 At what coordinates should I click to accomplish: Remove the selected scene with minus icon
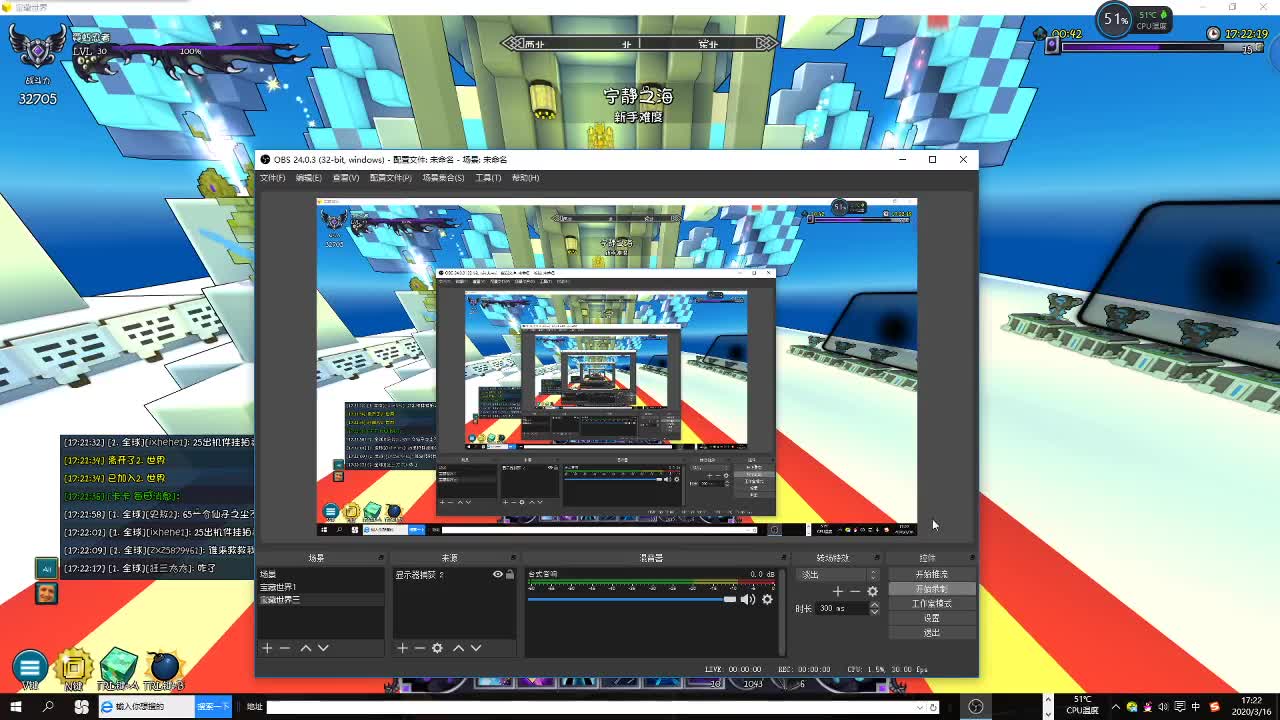pos(285,648)
